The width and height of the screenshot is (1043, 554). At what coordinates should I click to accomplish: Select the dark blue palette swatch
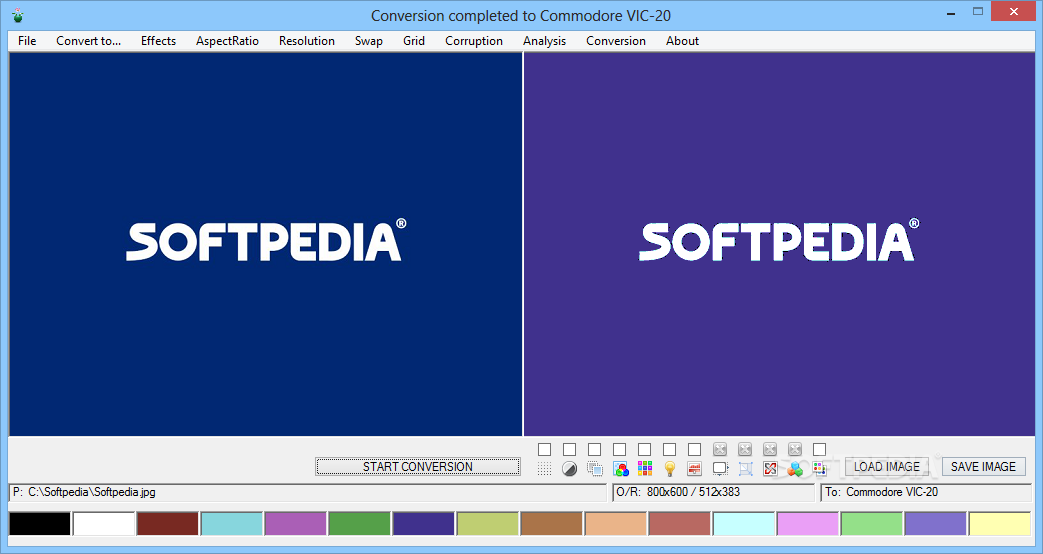pos(424,523)
